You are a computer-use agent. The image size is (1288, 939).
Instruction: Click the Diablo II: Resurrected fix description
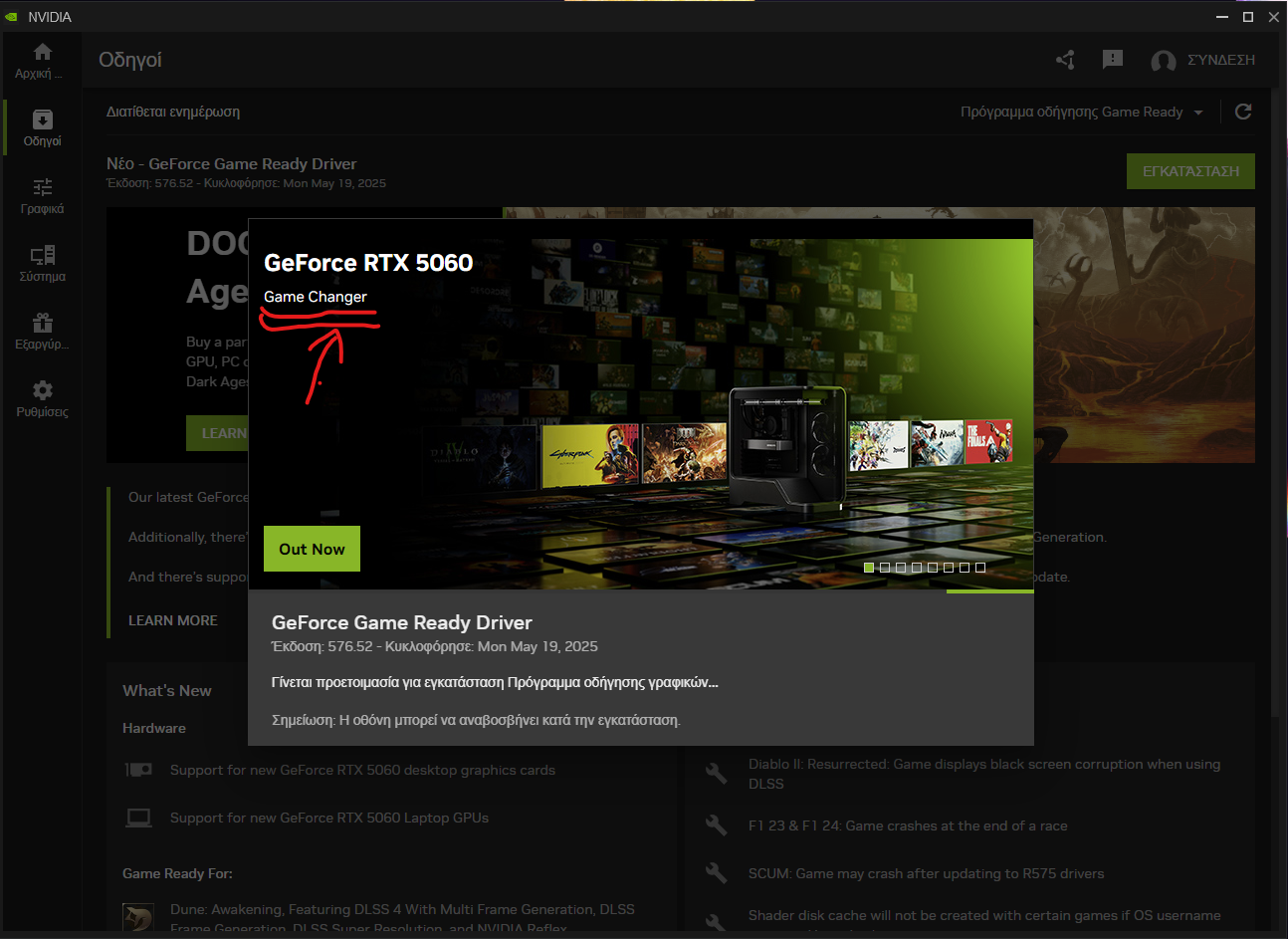[x=984, y=774]
